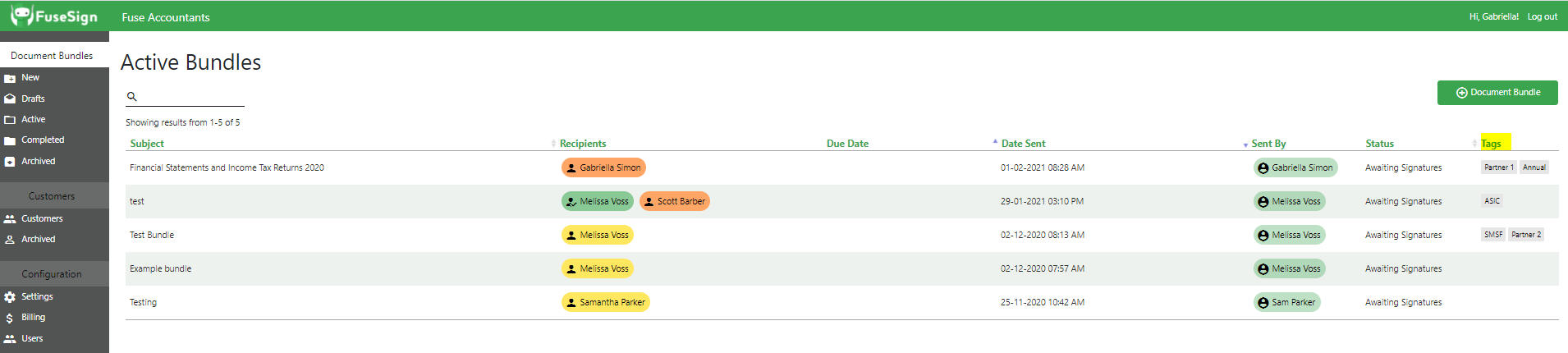This screenshot has height=353, width=1568.
Task: Click the Users people icon
Action: 10,339
